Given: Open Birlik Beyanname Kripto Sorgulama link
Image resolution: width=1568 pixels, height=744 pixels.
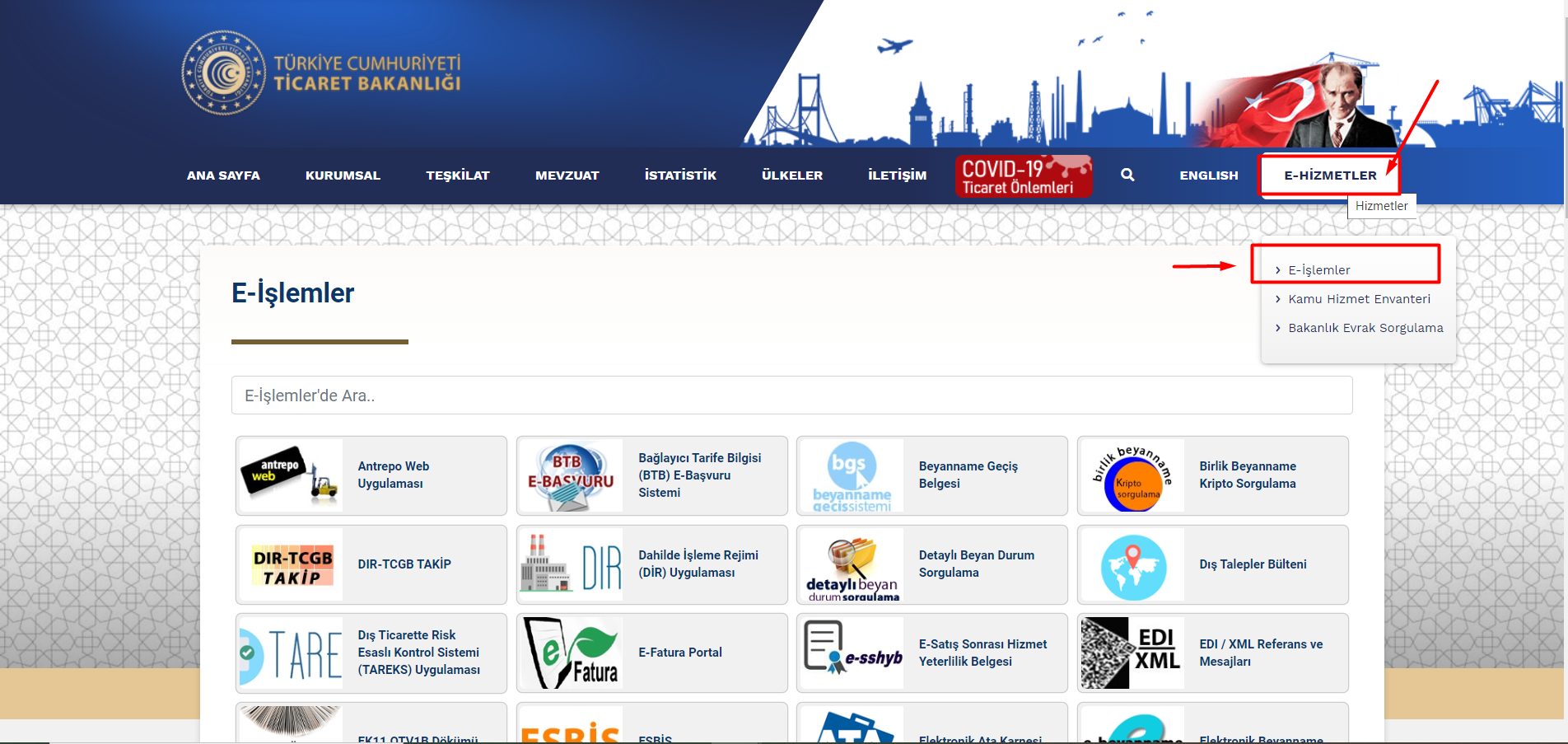Looking at the screenshot, I should (x=1248, y=475).
